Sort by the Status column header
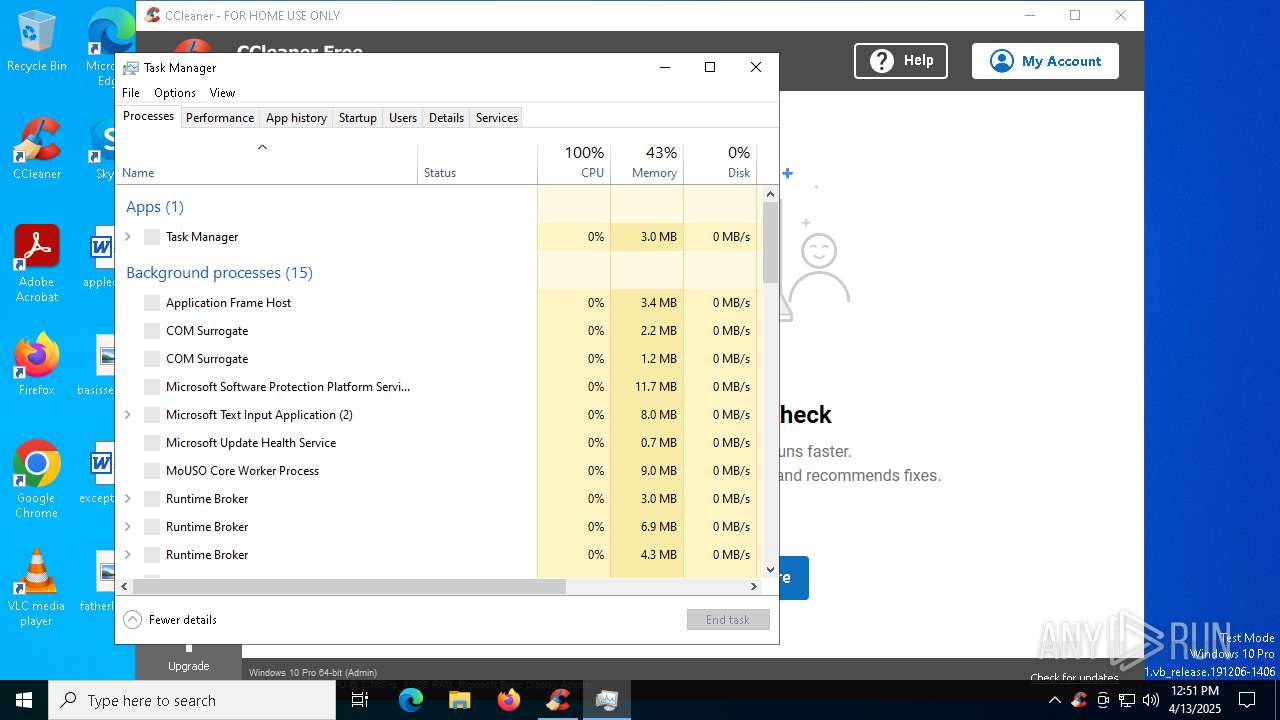1280x720 pixels. [477, 163]
